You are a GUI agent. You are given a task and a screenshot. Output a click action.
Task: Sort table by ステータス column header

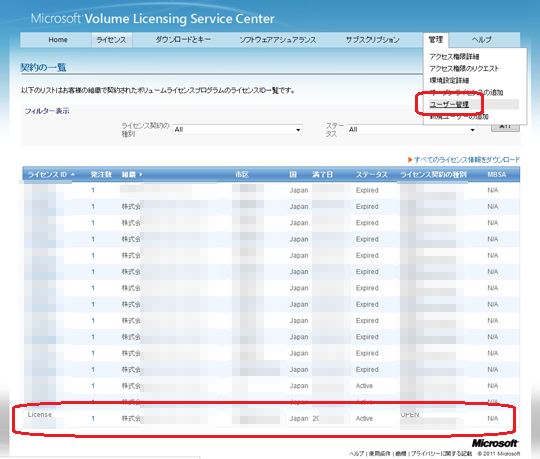tap(372, 175)
